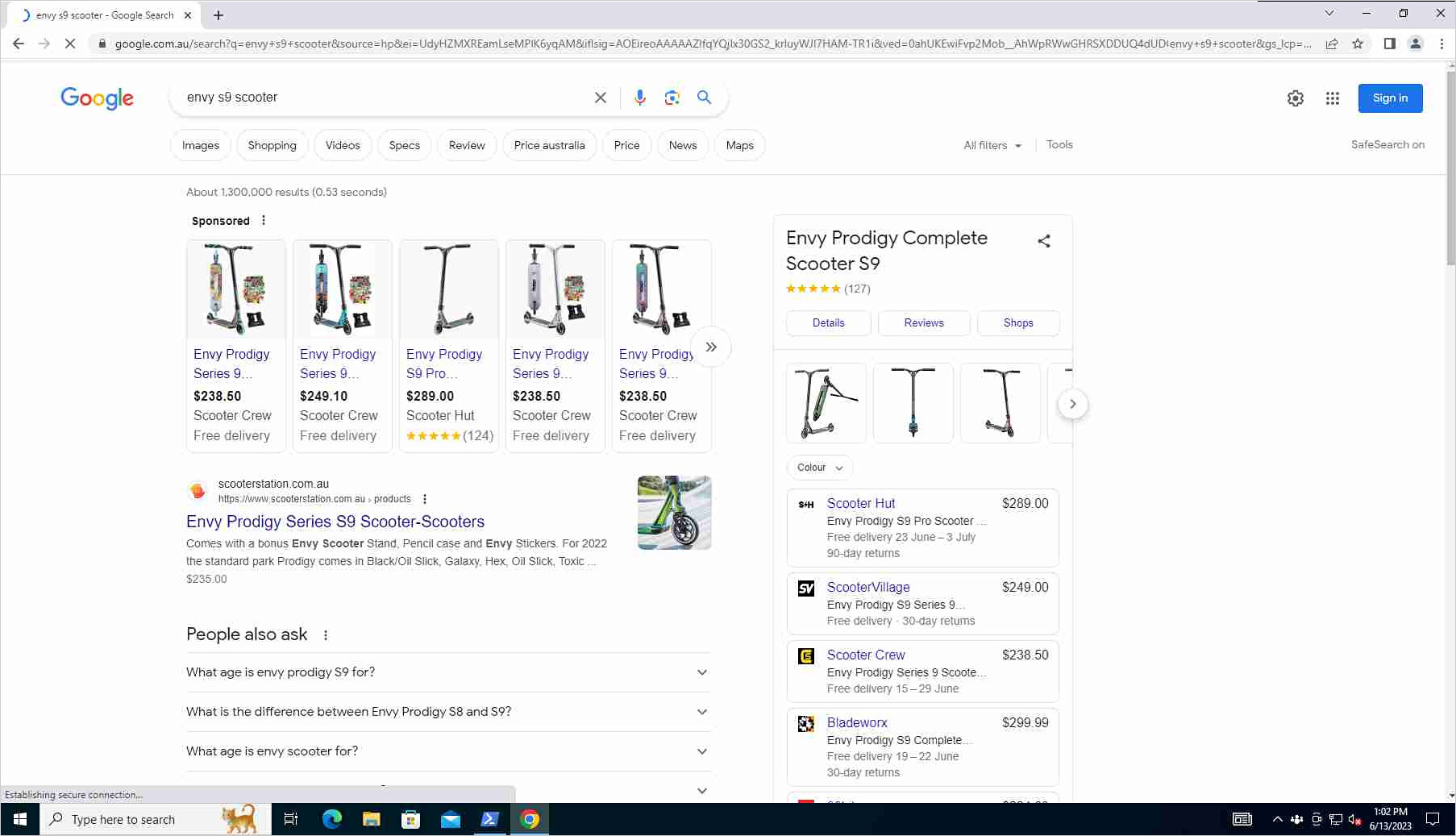The image size is (1456, 836).
Task: Show hidden system tray icons
Action: pos(1277,819)
